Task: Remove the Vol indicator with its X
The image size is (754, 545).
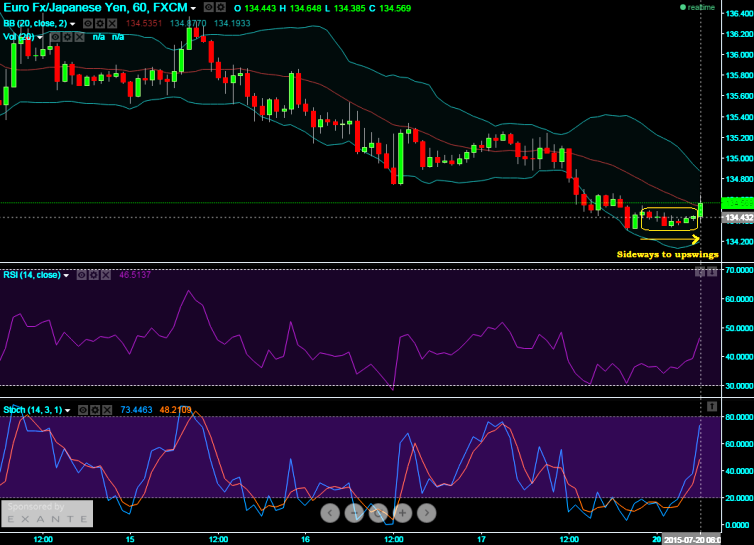Action: point(79,37)
